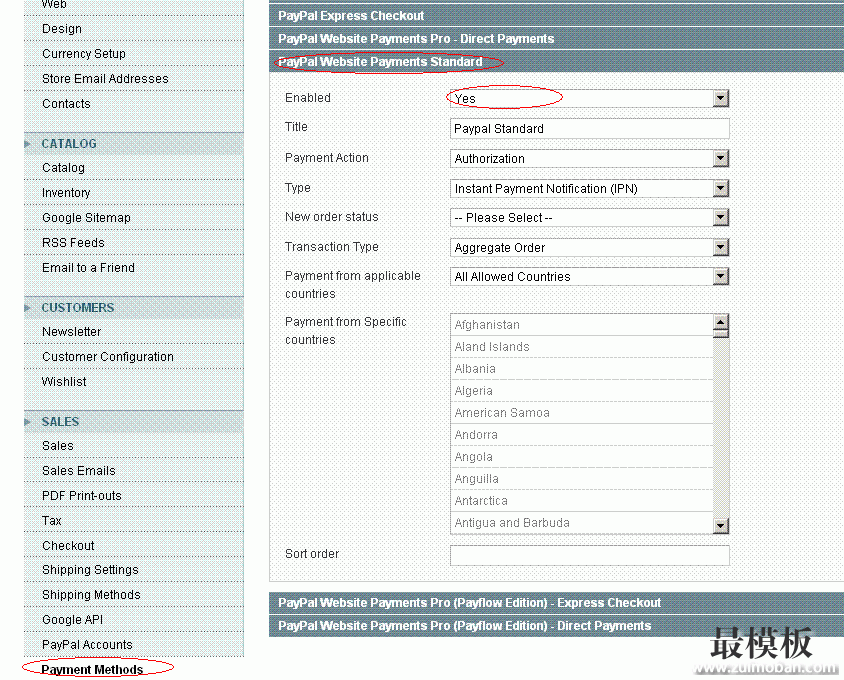Select Afghanistan in the country list
This screenshot has width=844, height=680.
pos(581,325)
